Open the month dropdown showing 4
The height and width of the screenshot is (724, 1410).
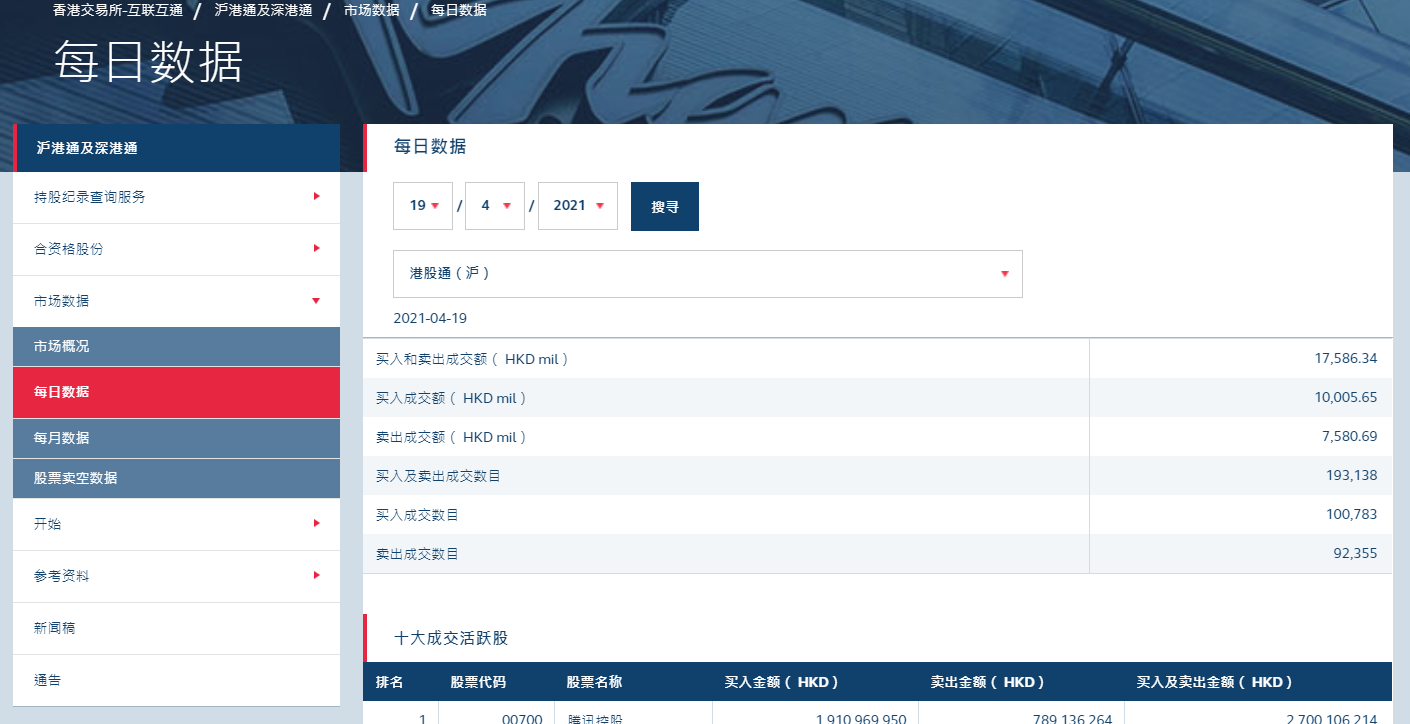point(495,206)
